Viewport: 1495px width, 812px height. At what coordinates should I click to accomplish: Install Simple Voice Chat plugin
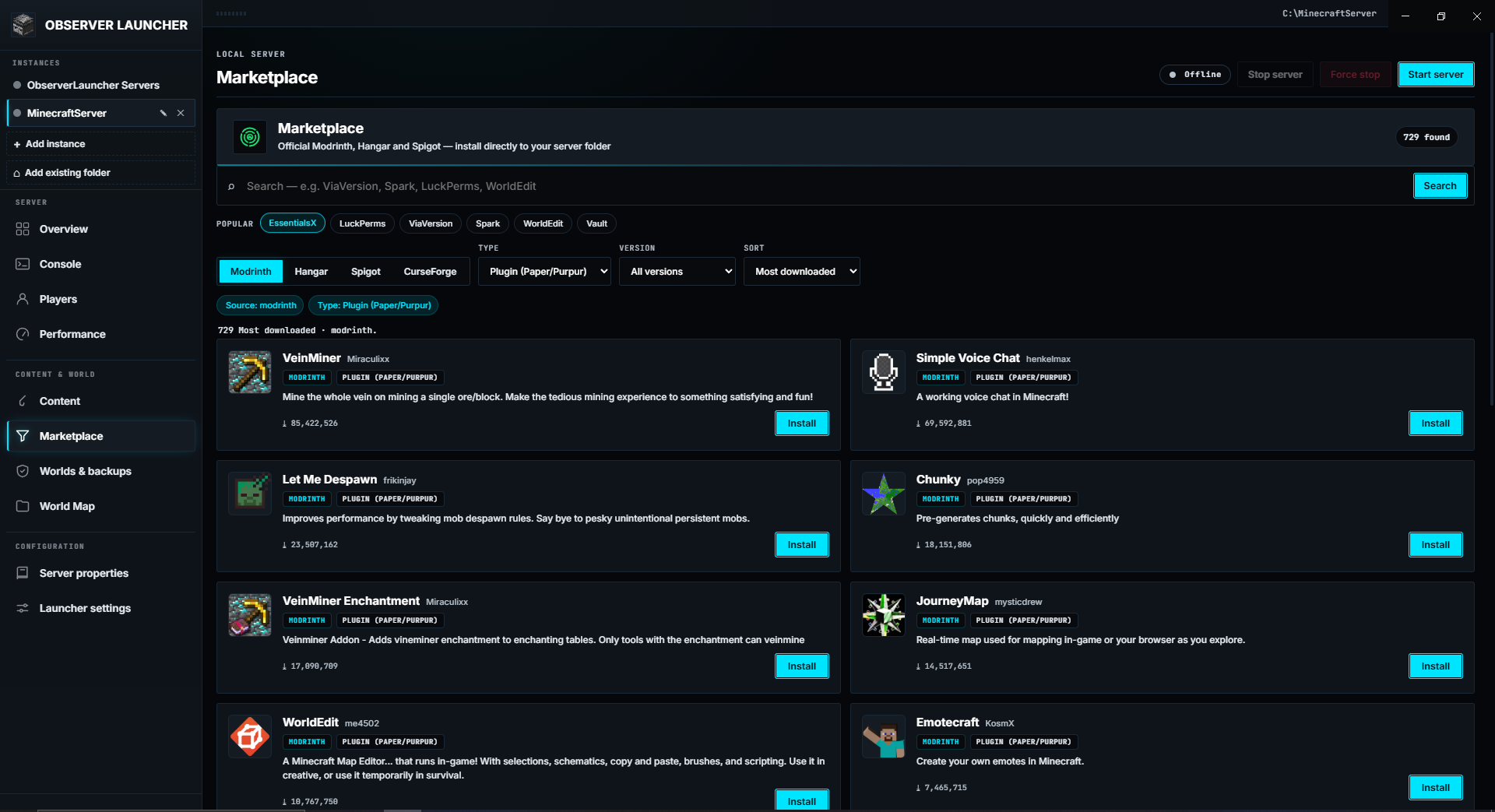(1436, 424)
